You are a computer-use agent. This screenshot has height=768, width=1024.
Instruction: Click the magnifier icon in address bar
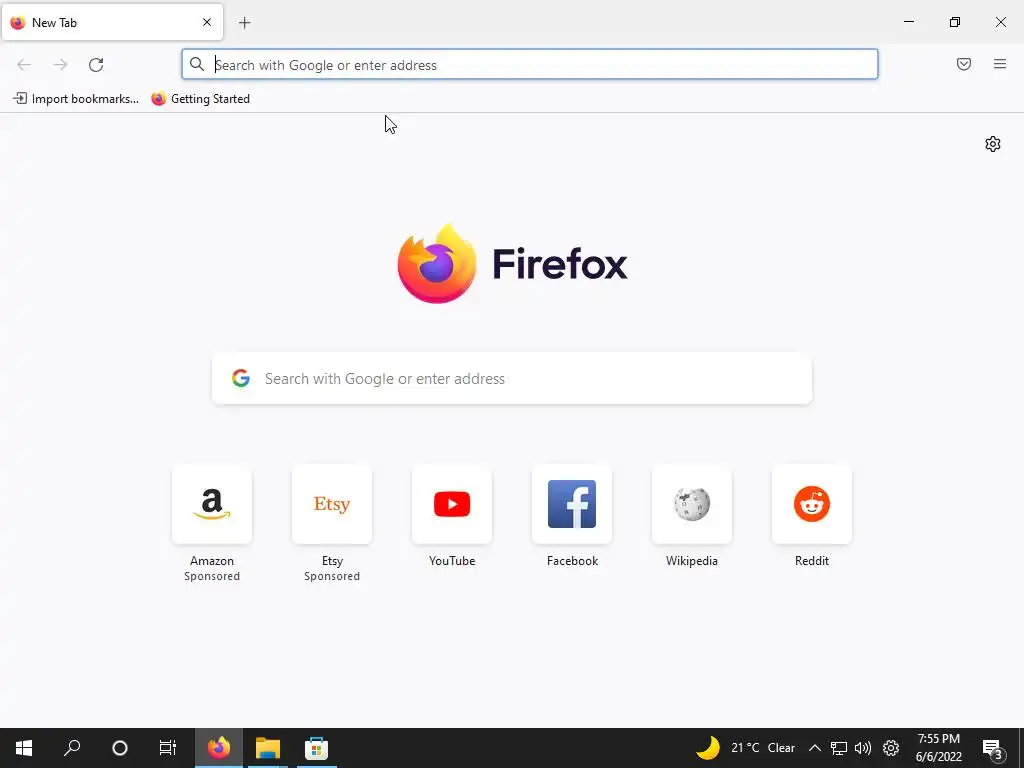[197, 64]
